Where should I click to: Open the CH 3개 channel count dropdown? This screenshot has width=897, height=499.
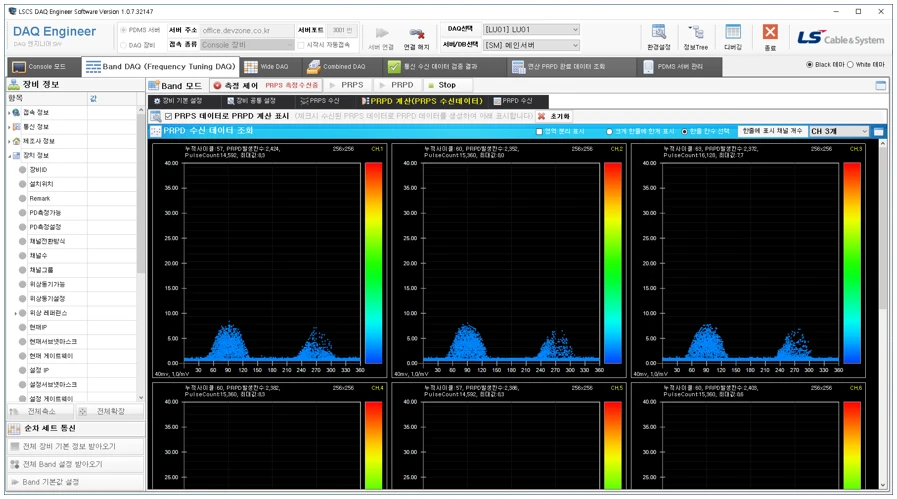[x=839, y=132]
